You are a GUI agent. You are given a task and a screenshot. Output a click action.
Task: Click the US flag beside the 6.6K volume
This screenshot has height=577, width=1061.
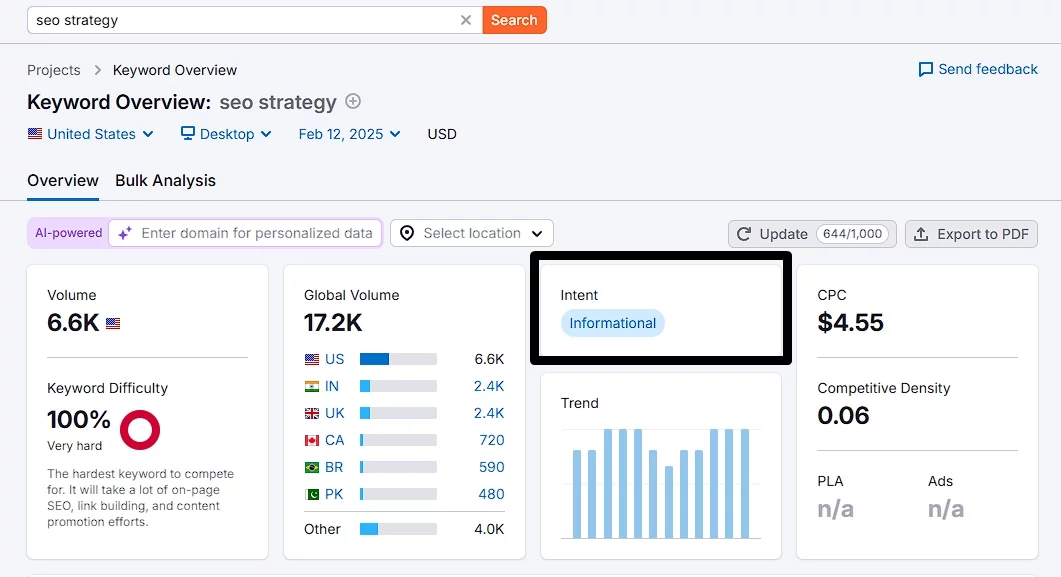pos(113,323)
